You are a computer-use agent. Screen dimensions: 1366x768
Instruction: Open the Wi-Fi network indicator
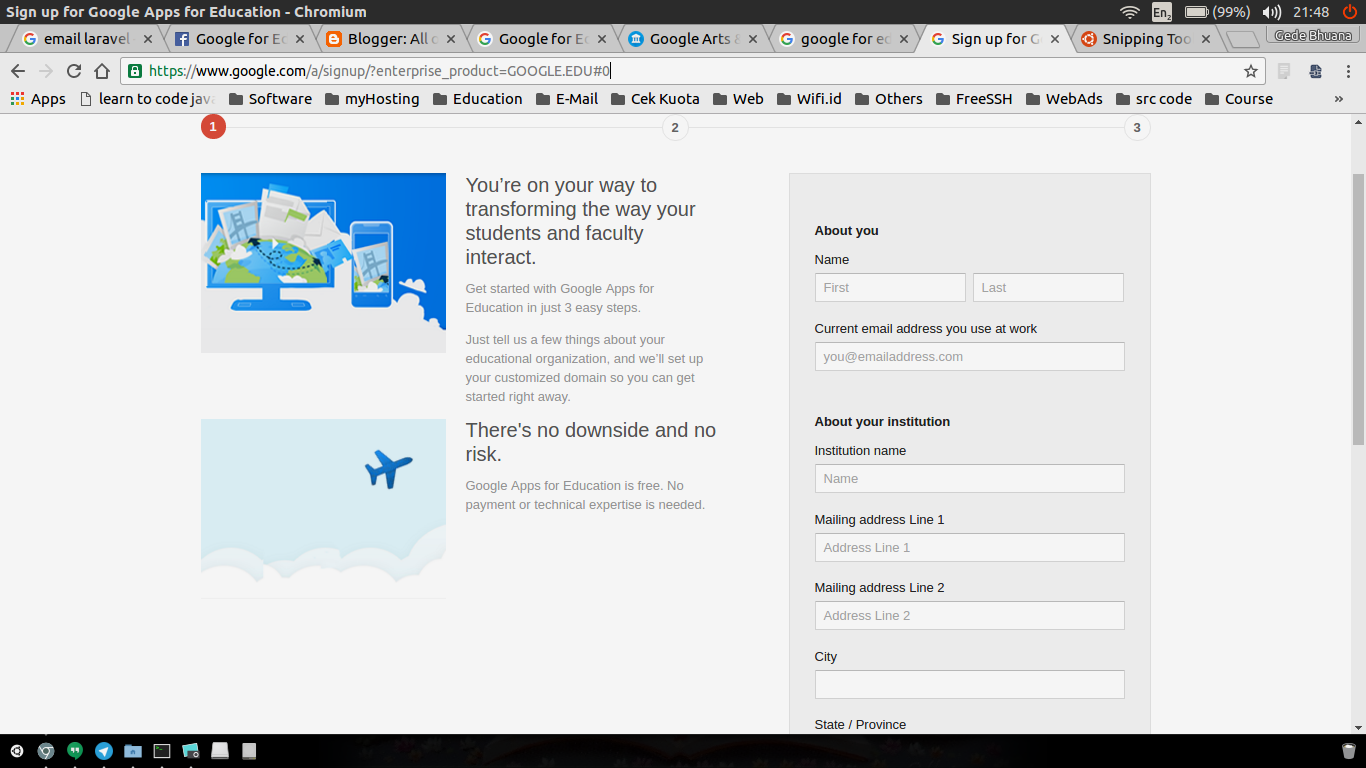coord(1130,12)
